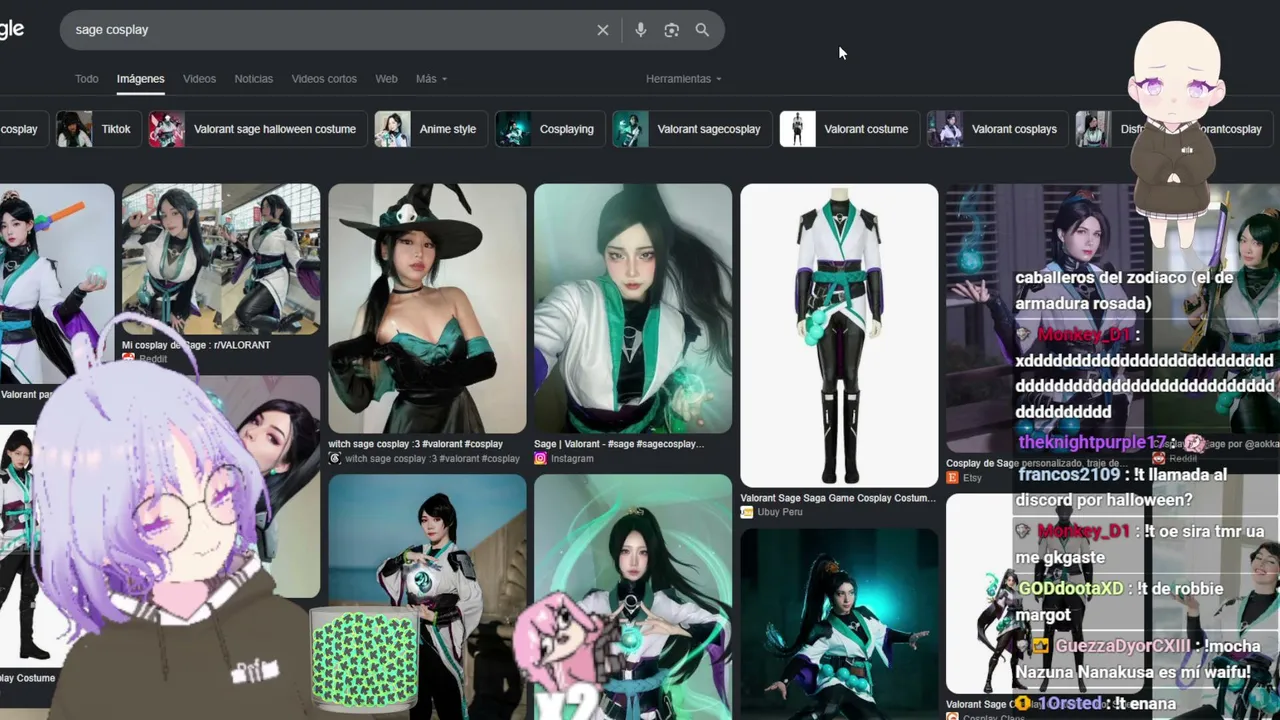Screen dimensions: 1280x720
Task: Choose the Cosplaying suggestion chip
Action: (x=549, y=129)
